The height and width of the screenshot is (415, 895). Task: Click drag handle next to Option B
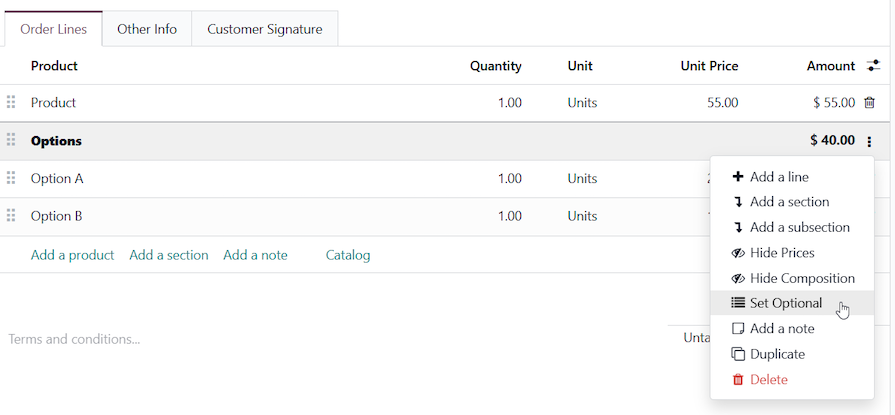click(x=11, y=216)
